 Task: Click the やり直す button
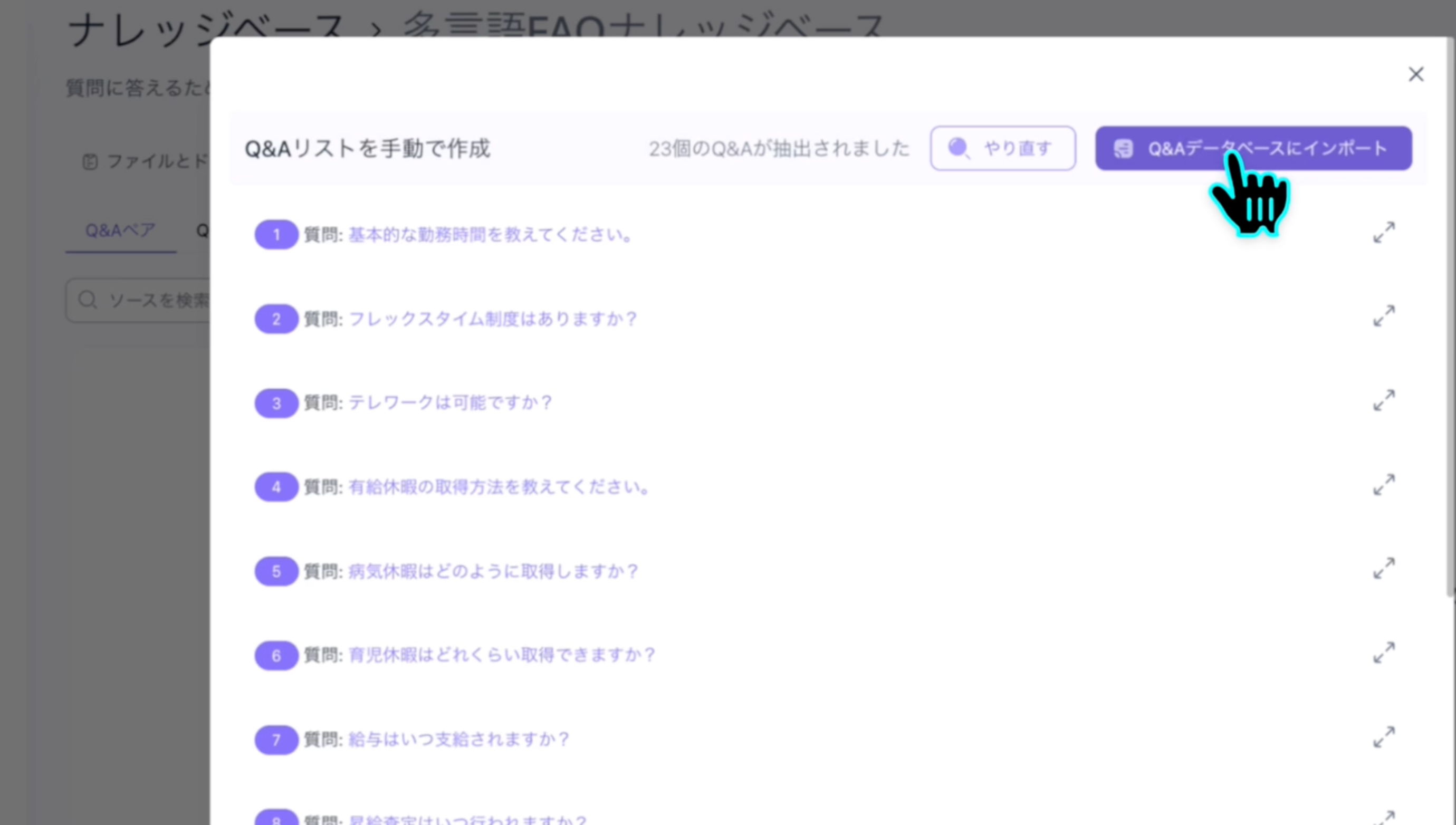[x=1003, y=148]
